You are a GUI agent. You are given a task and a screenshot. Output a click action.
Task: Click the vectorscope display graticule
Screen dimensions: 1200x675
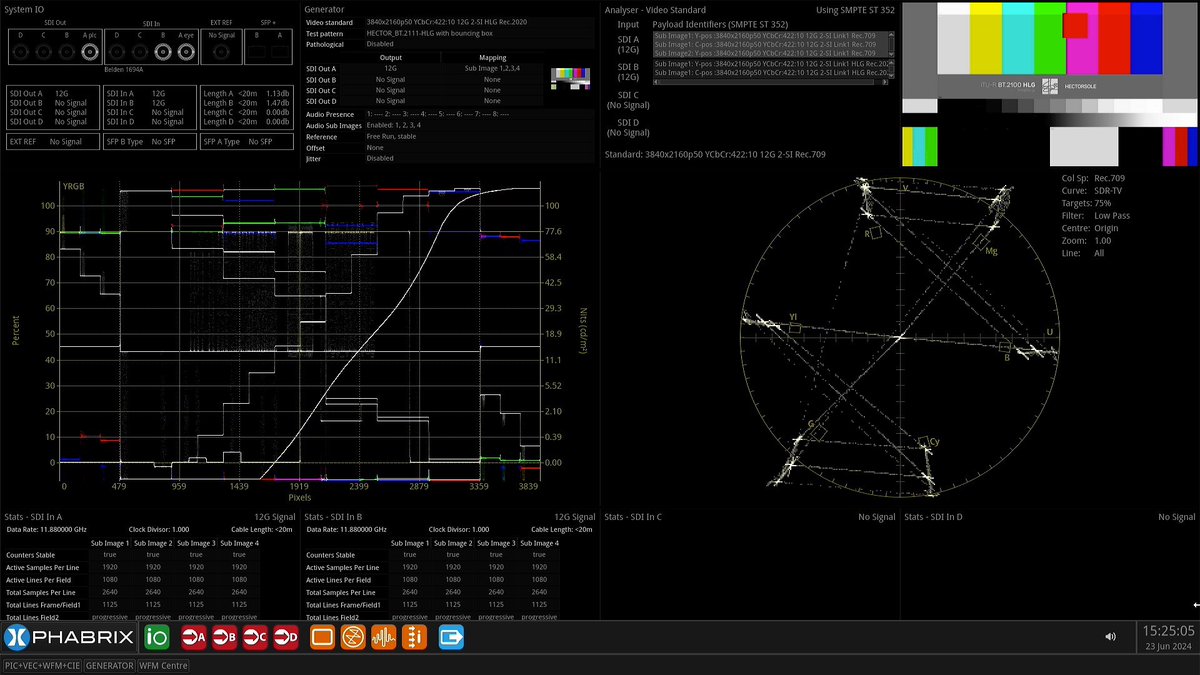[900, 337]
